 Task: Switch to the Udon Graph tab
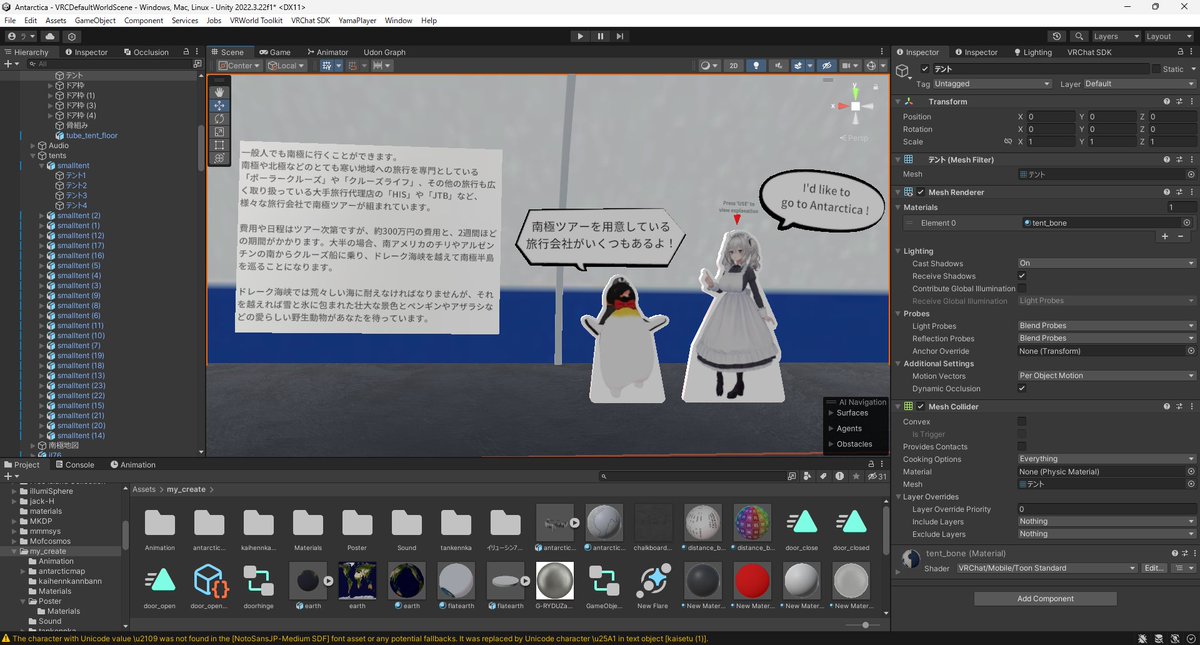[x=384, y=52]
